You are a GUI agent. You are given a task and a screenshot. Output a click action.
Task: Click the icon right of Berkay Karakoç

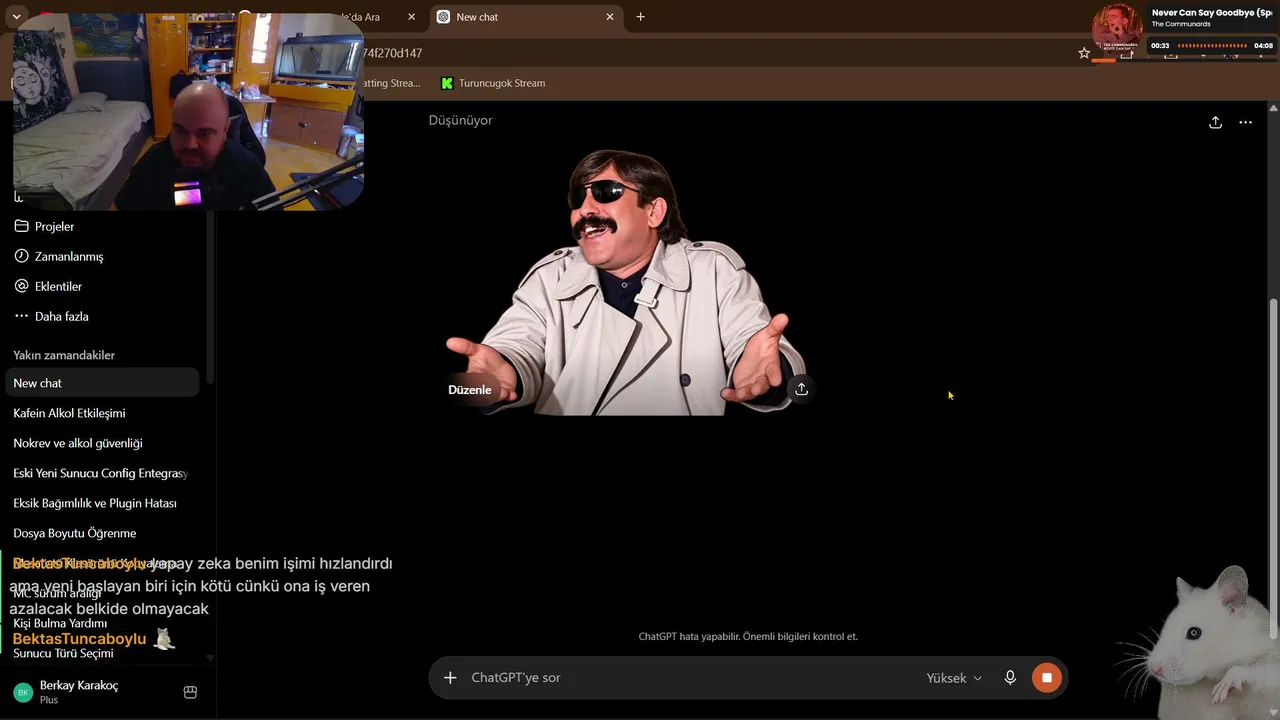190,692
